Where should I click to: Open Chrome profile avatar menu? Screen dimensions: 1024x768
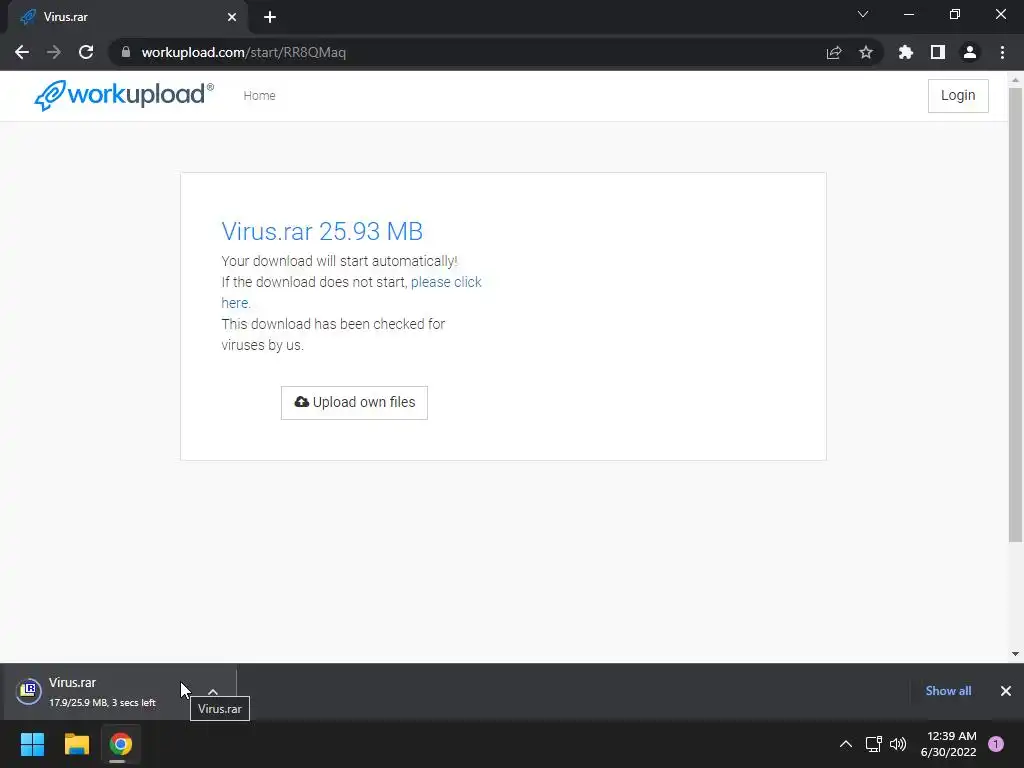click(970, 52)
